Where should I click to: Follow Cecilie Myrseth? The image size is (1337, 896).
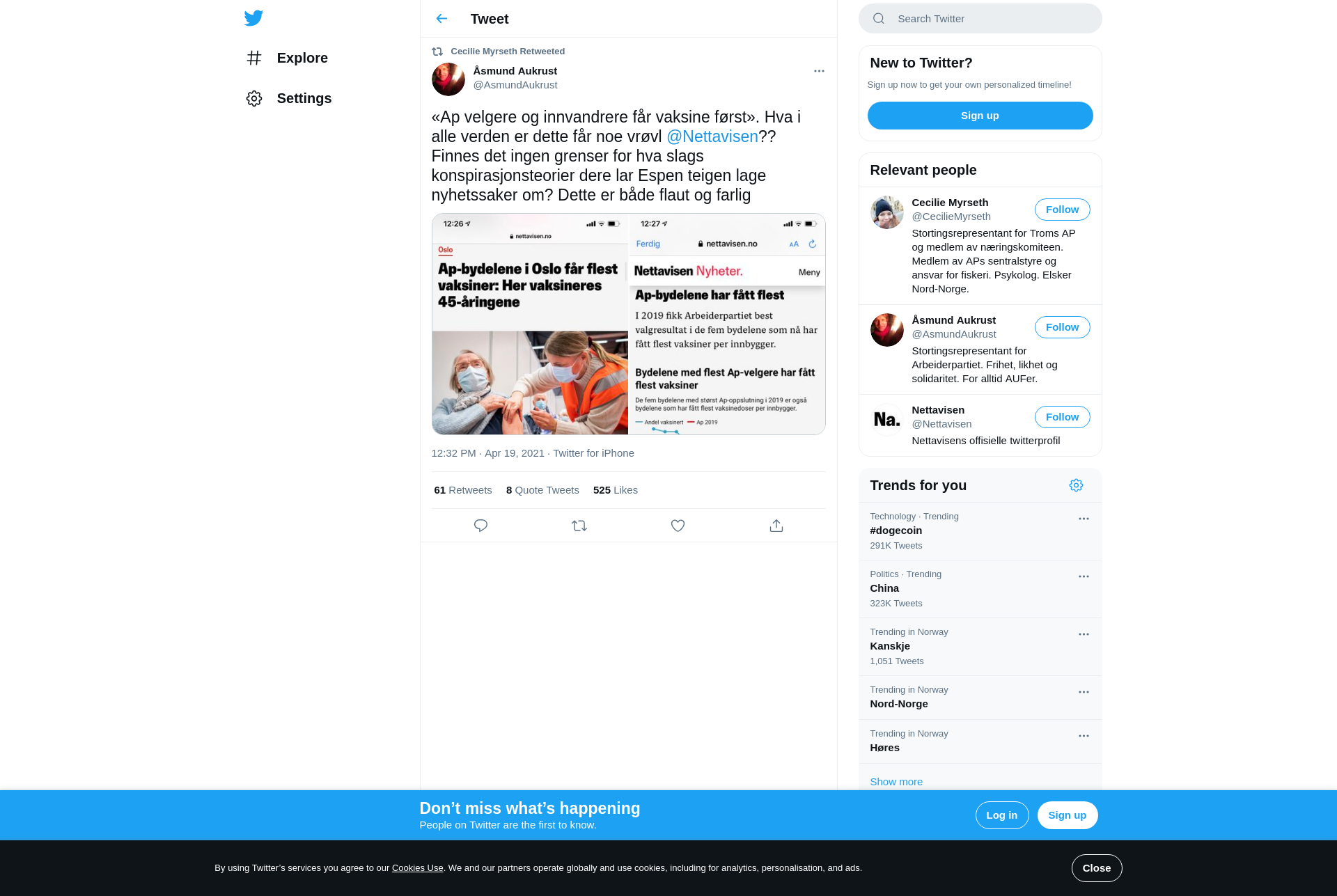pyautogui.click(x=1062, y=210)
